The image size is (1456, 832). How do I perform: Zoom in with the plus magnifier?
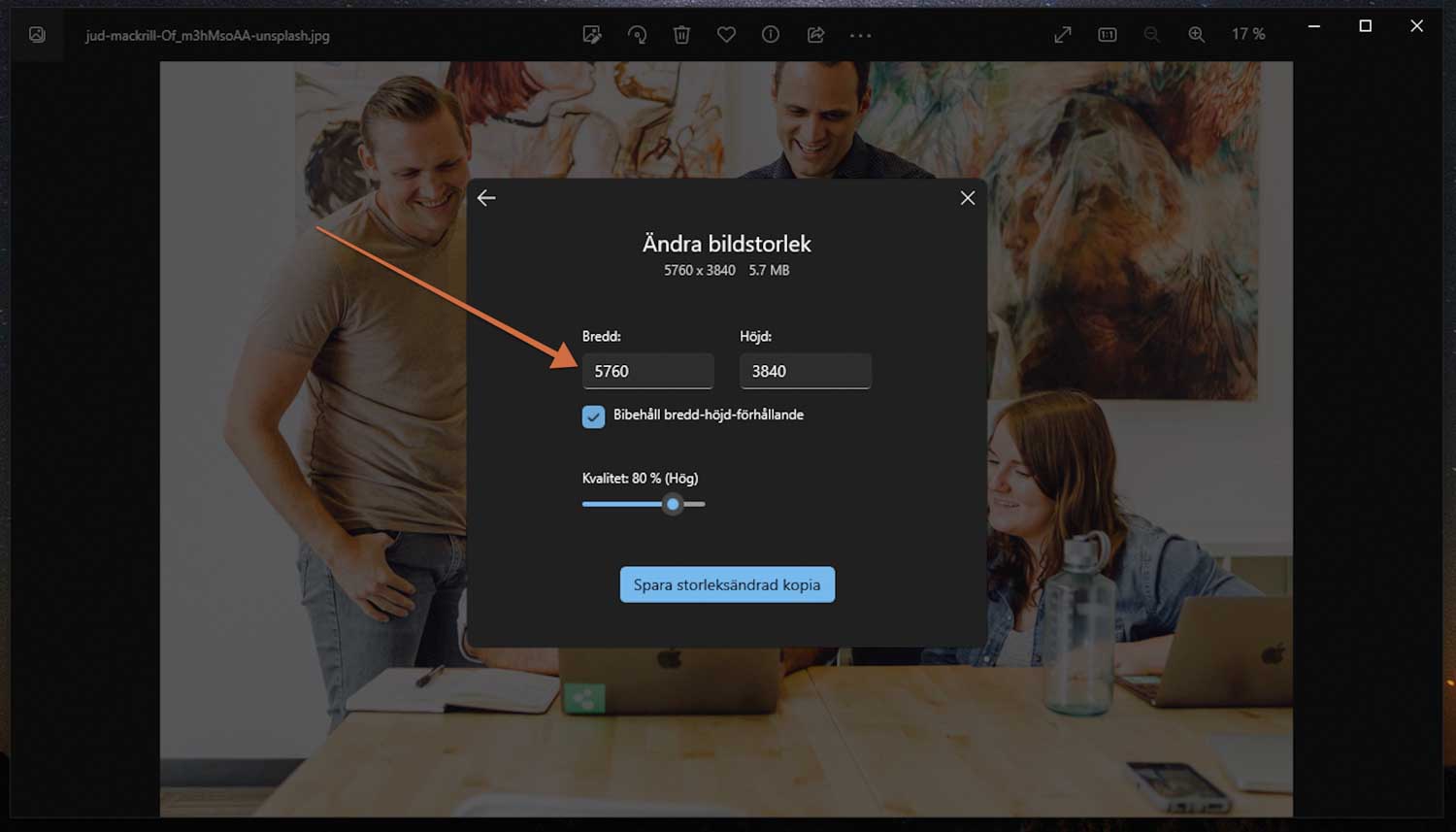pos(1196,35)
